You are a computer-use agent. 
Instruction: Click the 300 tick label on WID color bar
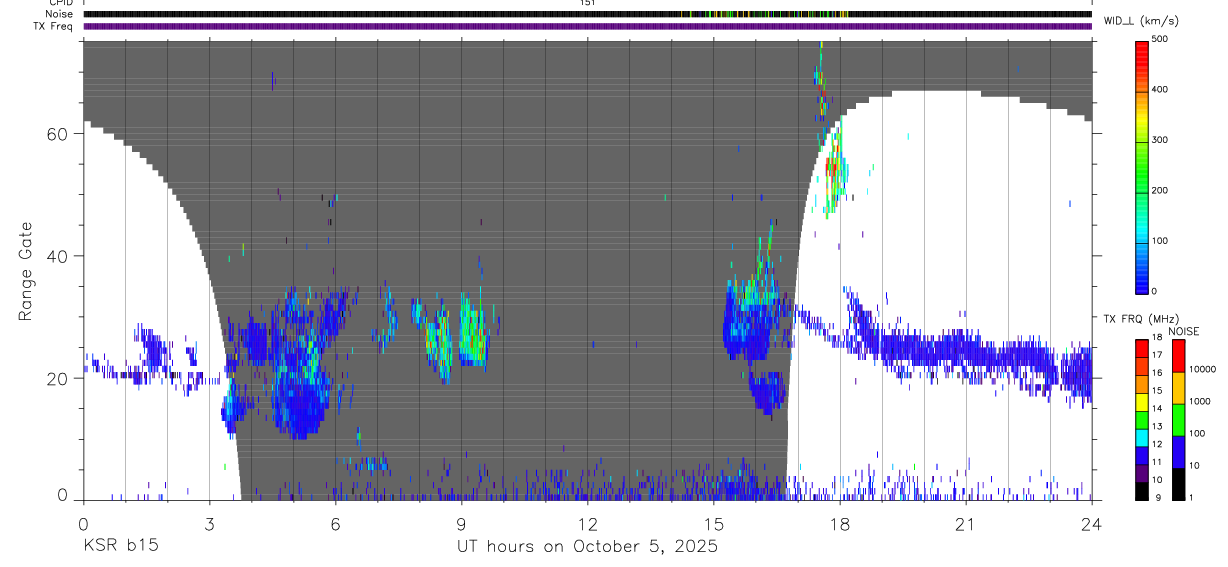click(x=1161, y=140)
